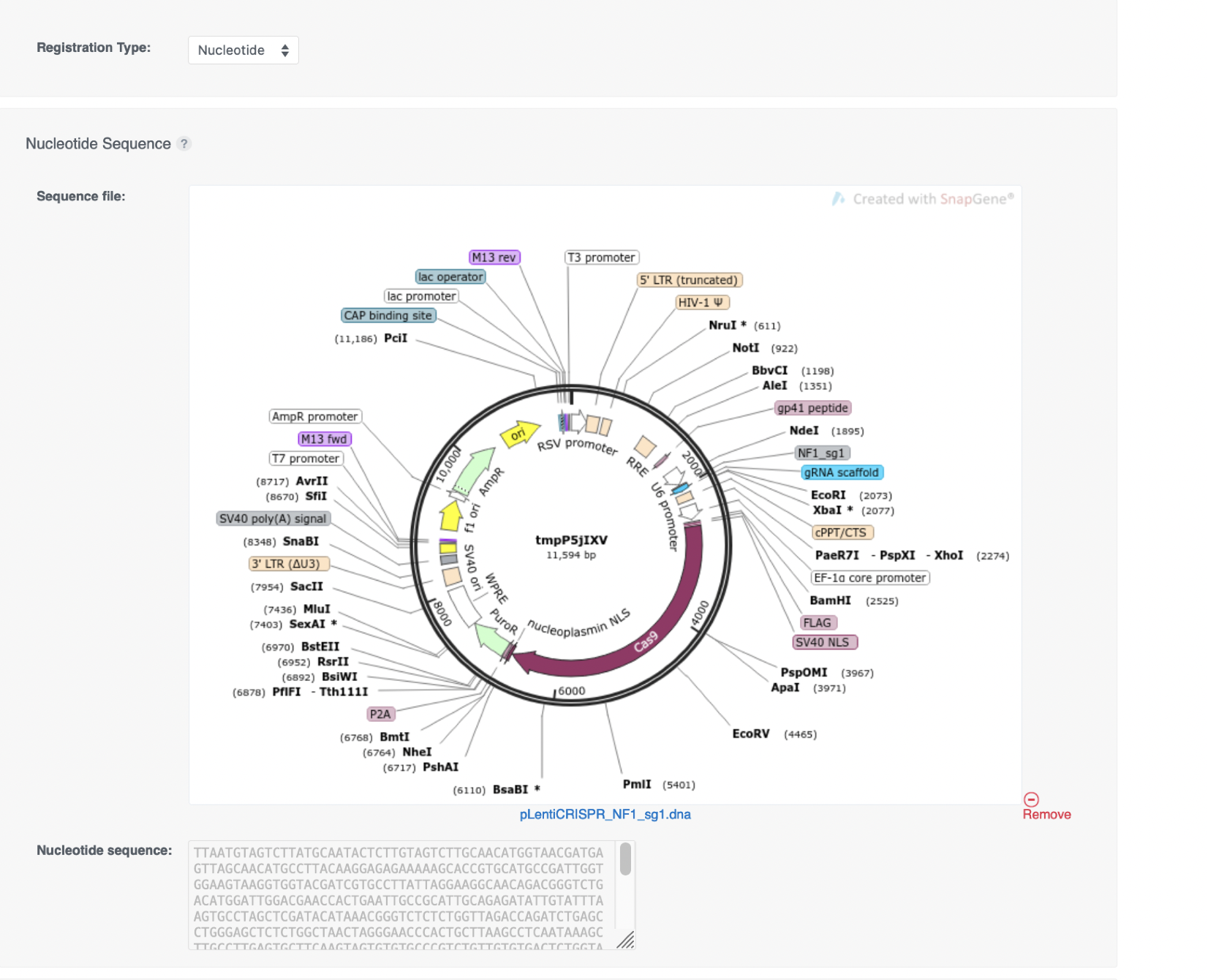
Task: Click the Remove link text
Action: [1046, 815]
